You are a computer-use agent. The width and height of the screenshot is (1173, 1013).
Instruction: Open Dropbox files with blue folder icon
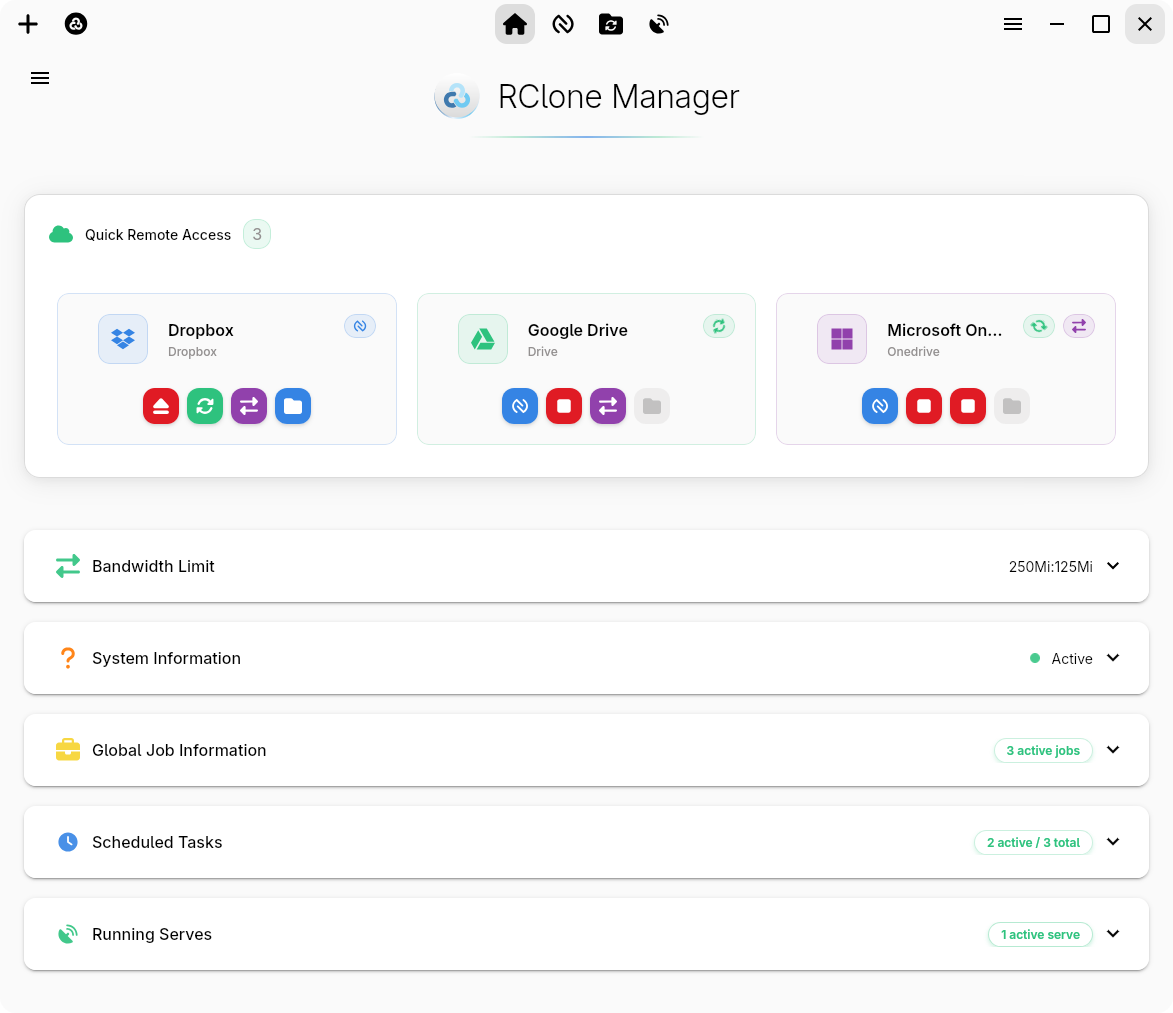[293, 406]
